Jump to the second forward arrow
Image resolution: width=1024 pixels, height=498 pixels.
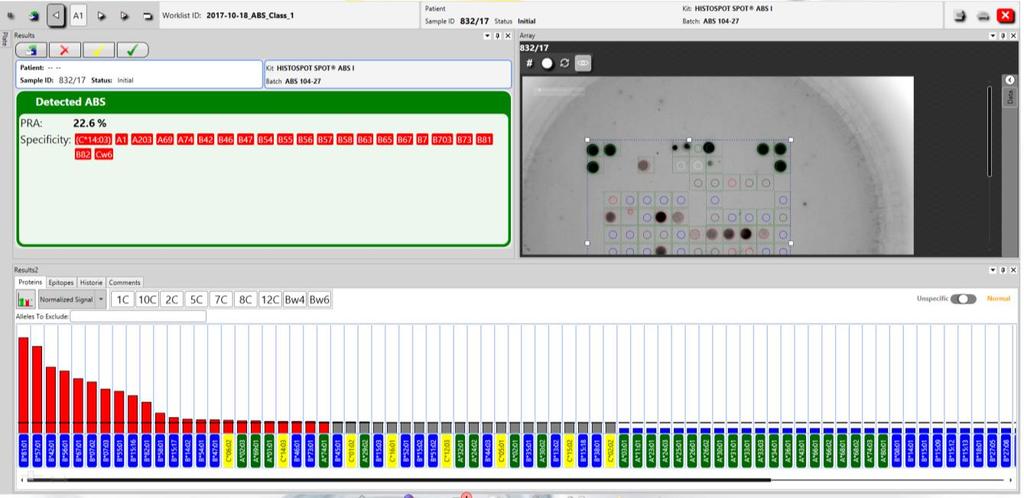coord(124,16)
